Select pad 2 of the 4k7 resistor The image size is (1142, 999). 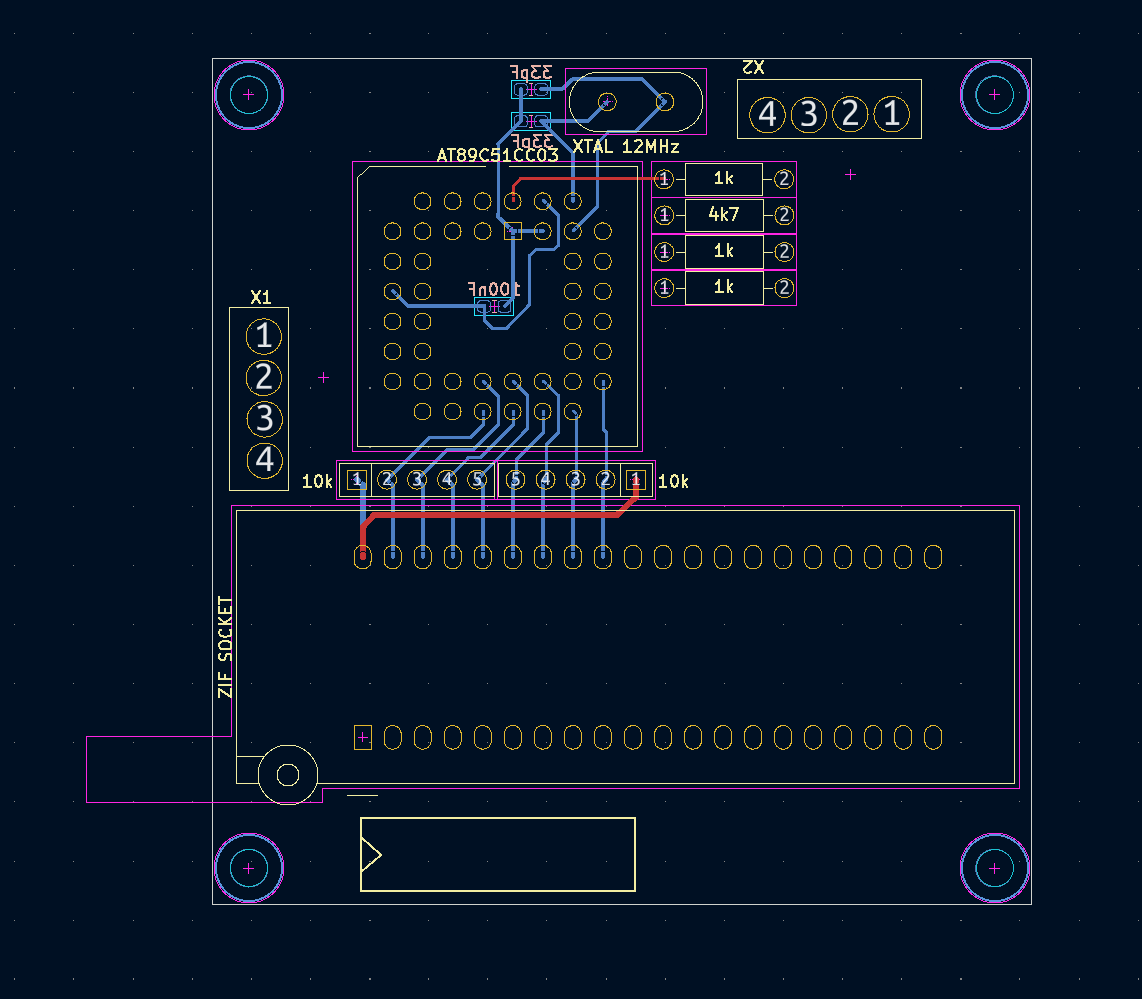[784, 216]
